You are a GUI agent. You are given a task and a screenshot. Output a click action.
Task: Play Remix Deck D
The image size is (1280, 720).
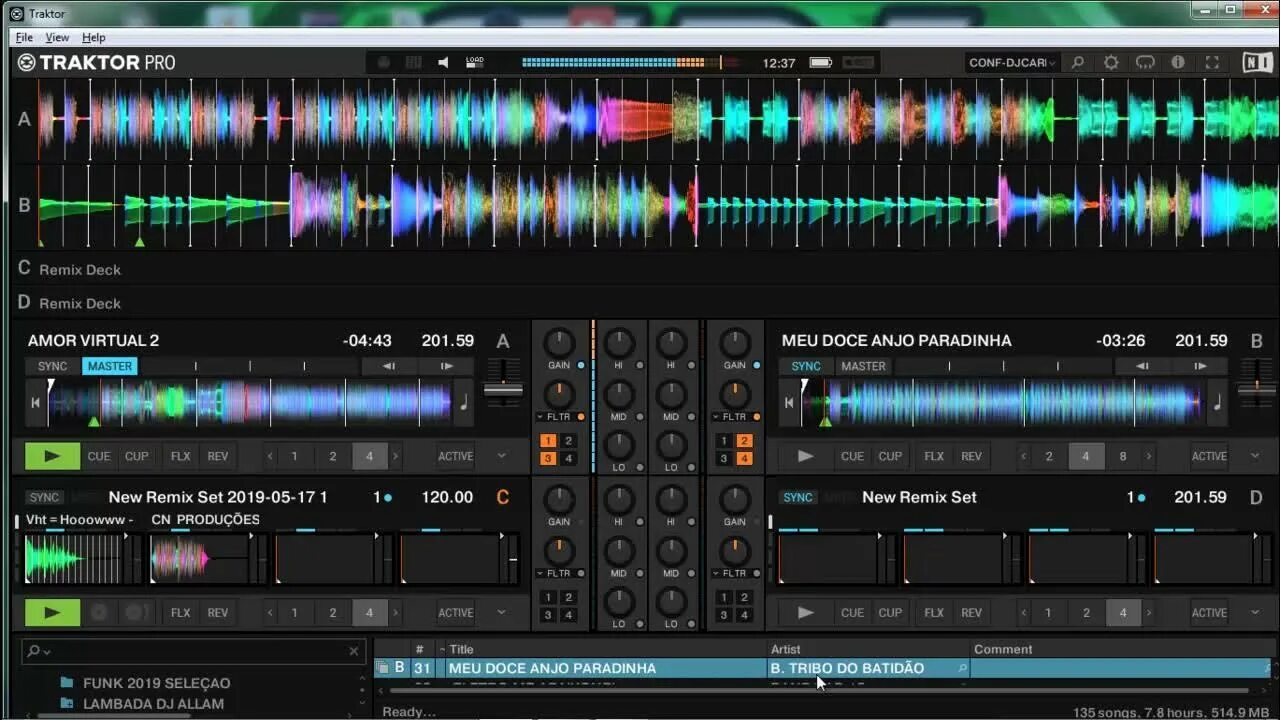click(805, 612)
